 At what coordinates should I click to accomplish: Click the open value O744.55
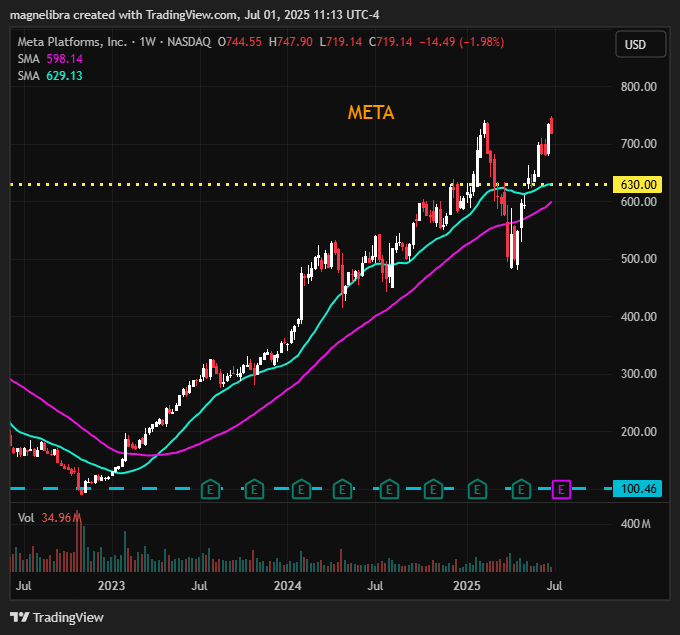(x=239, y=42)
